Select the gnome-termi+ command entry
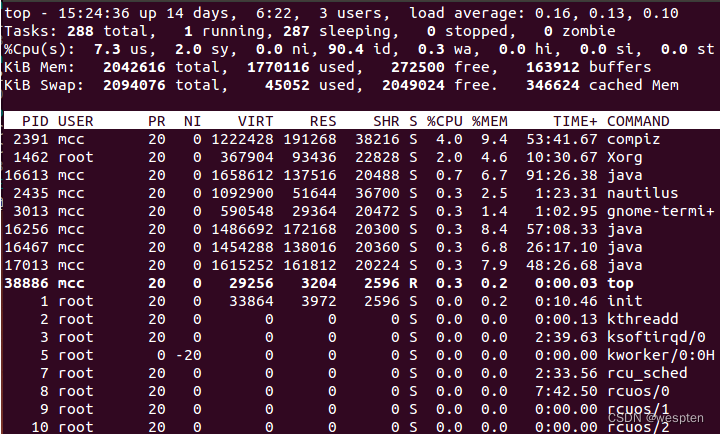Viewport: 720px width, 435px height. tap(661, 211)
